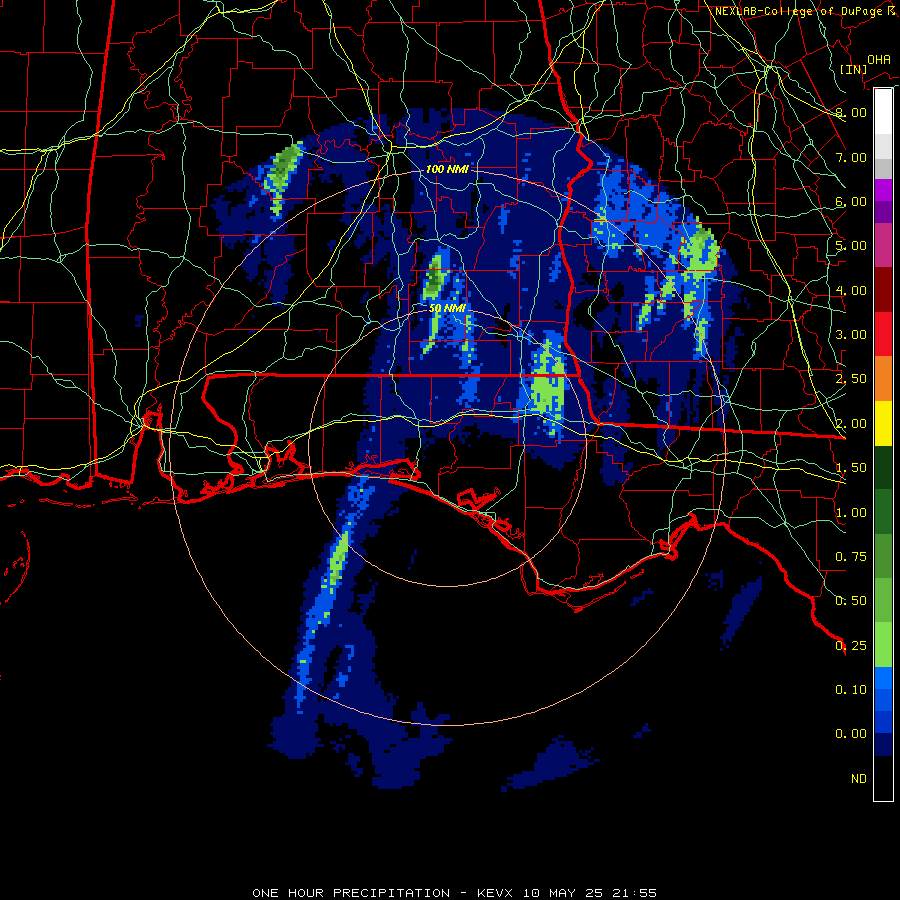The width and height of the screenshot is (900, 900).
Task: Click the 100 NMI range ring label
Action: tap(447, 169)
